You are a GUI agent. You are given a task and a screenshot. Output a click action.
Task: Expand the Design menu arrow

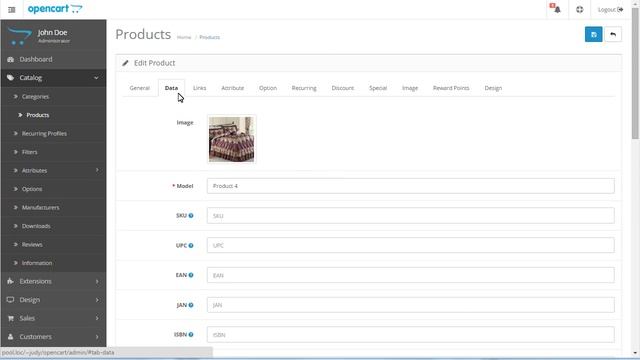pos(97,300)
